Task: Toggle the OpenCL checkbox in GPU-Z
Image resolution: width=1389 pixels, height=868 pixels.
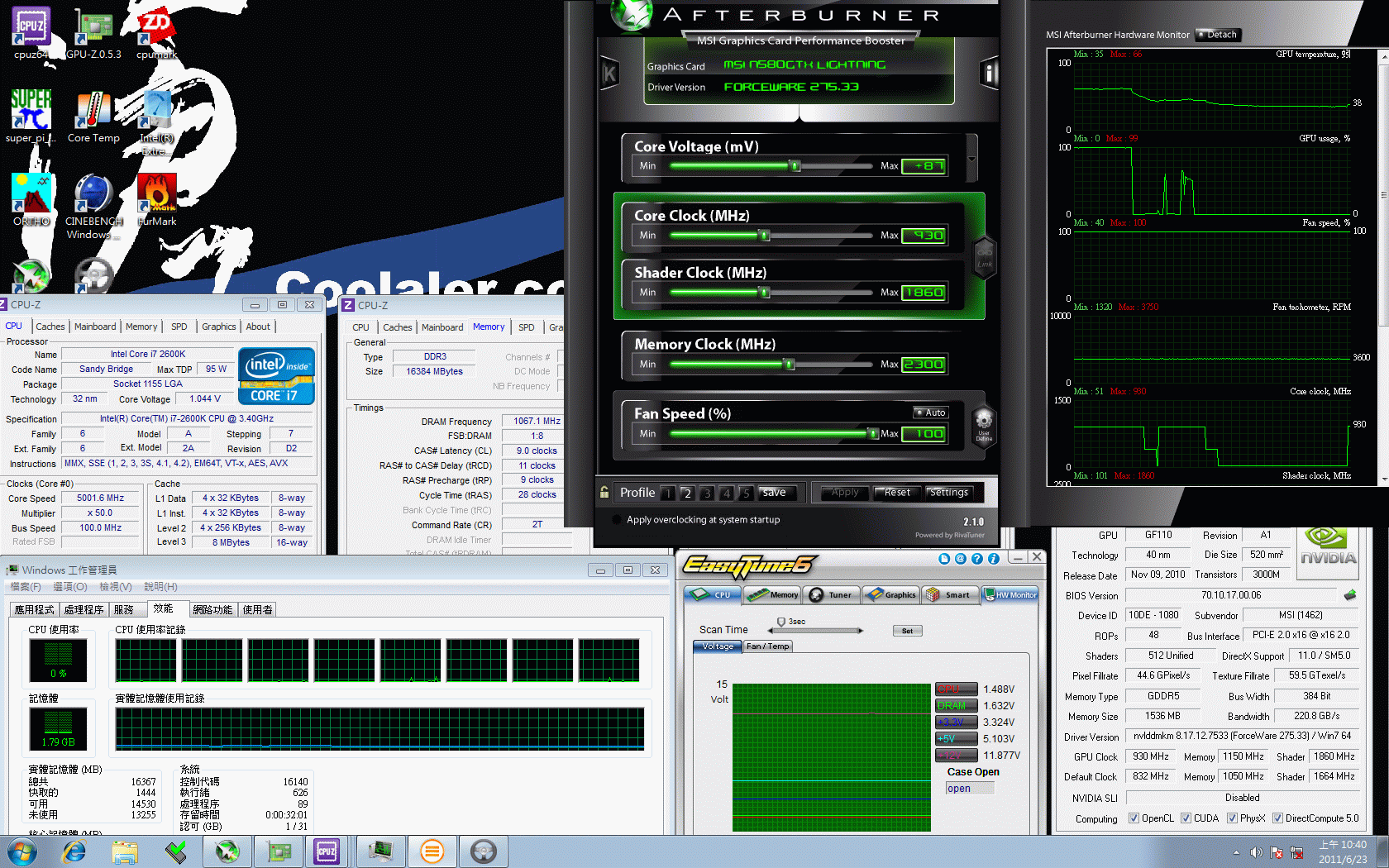Action: click(x=1134, y=818)
